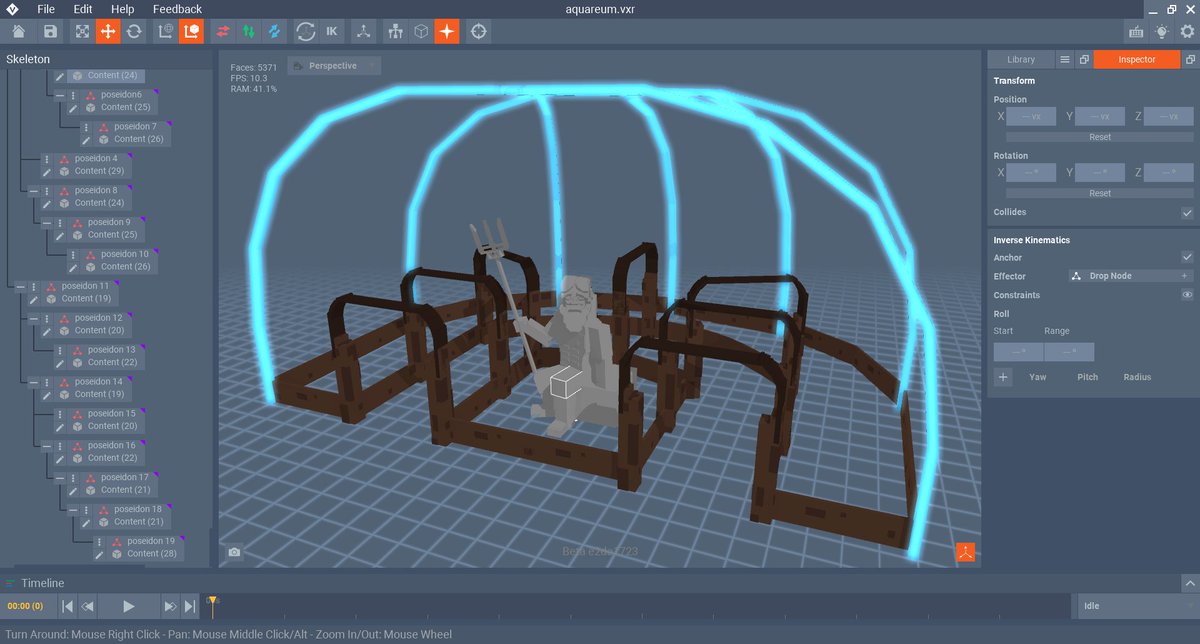1200x644 pixels.
Task: Click the wireframe cube icon in toolbar
Action: [x=422, y=32]
